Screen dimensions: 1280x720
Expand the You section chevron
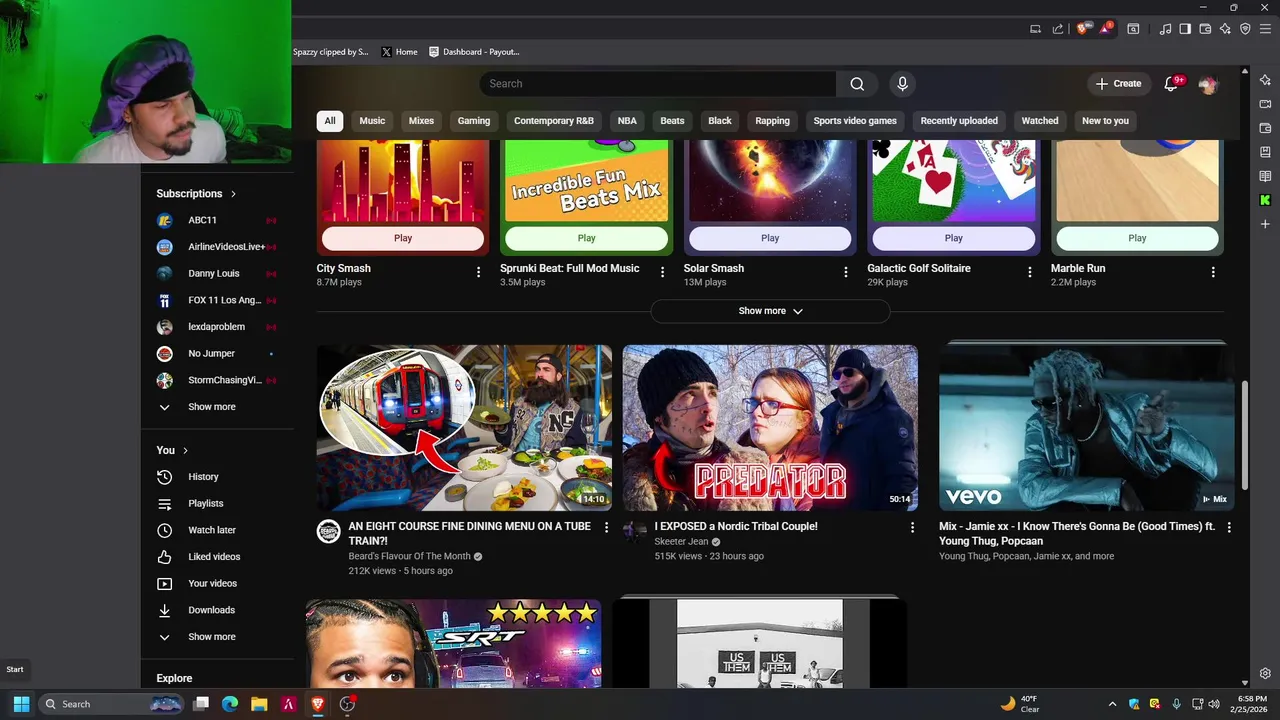tap(185, 450)
